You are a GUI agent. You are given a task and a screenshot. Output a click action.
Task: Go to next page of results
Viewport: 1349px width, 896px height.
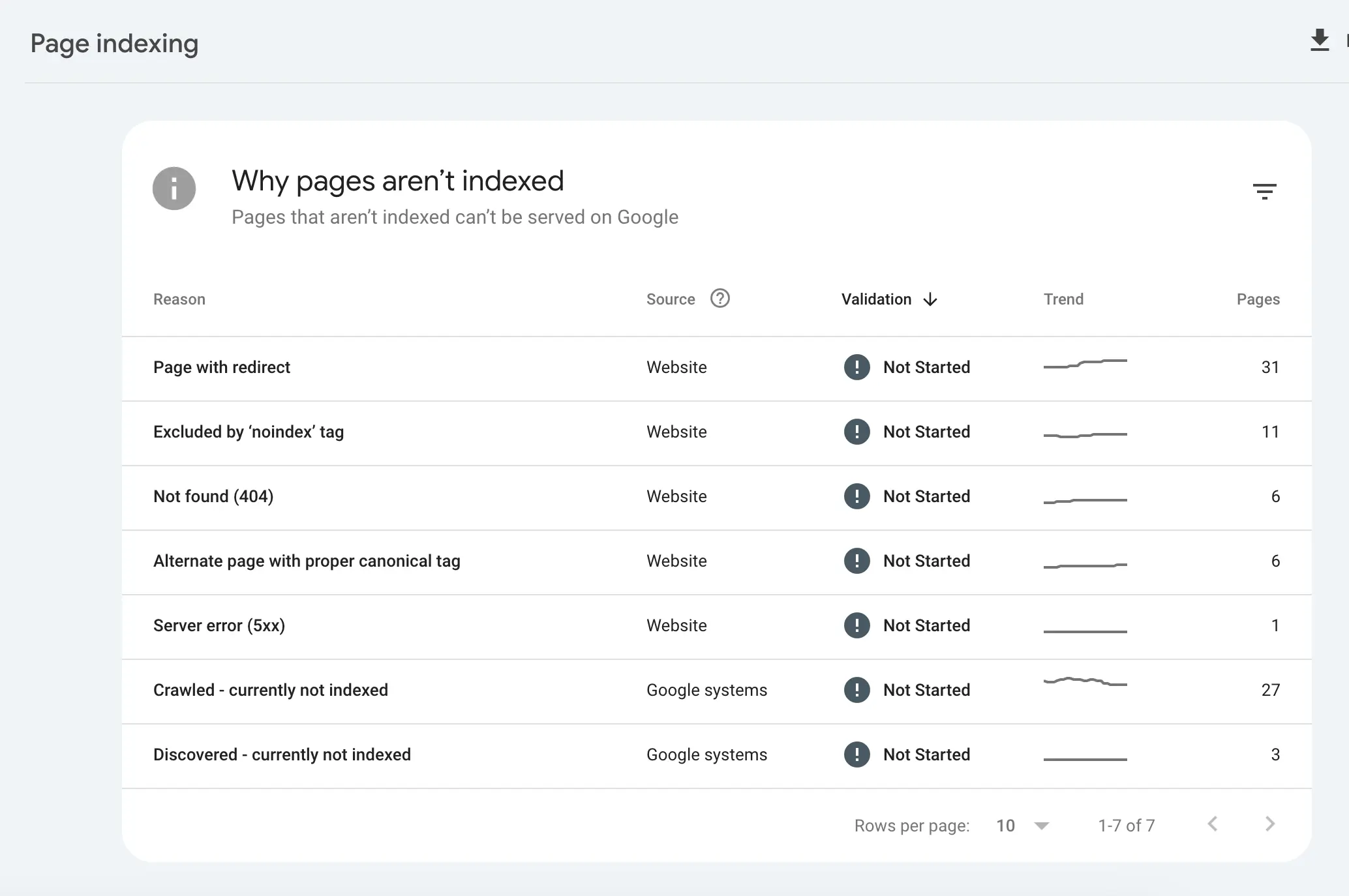1269,824
